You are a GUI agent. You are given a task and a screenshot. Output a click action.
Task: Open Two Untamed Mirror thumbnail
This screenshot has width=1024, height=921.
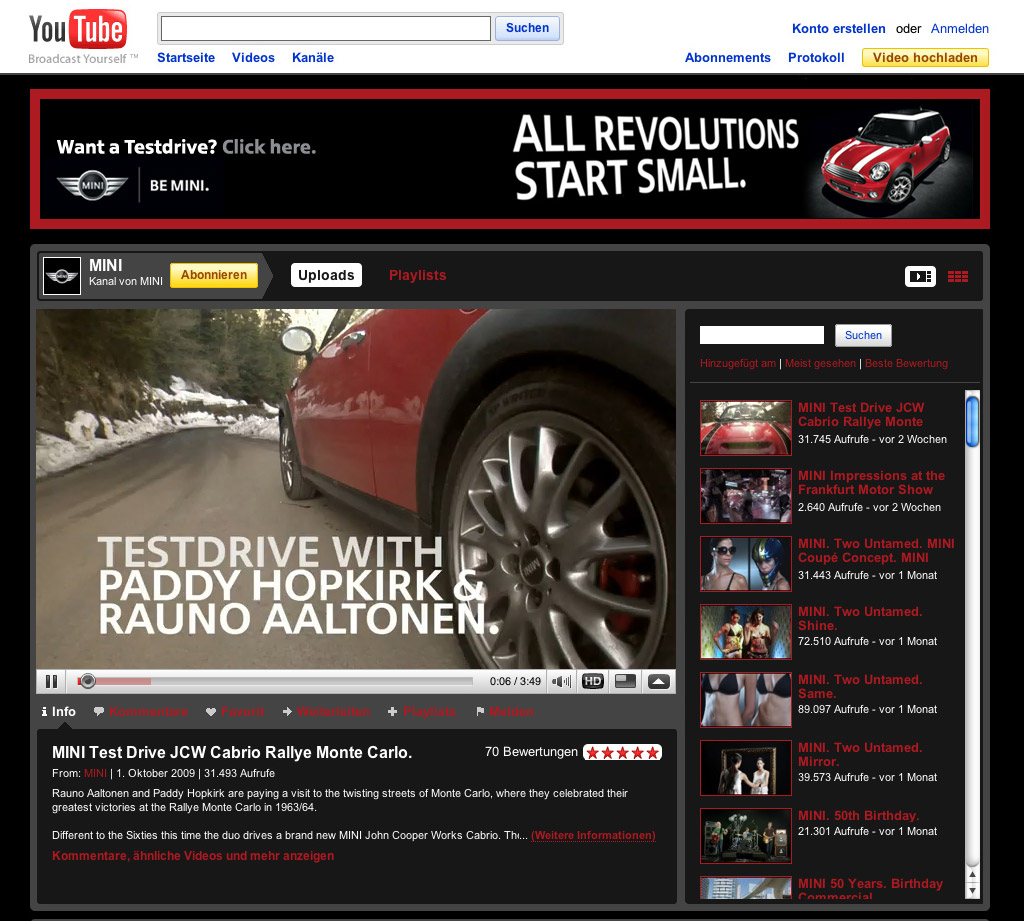pyautogui.click(x=746, y=768)
